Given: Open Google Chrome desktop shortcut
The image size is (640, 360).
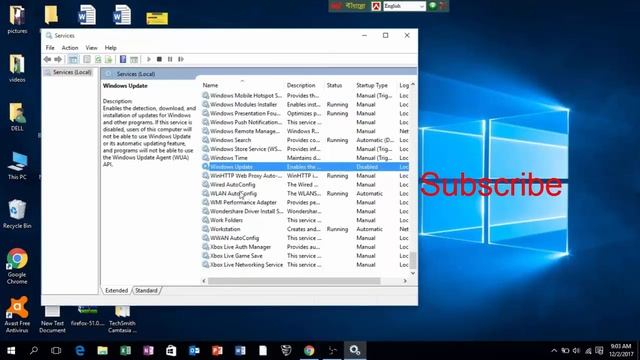Looking at the screenshot, I should coord(17,266).
